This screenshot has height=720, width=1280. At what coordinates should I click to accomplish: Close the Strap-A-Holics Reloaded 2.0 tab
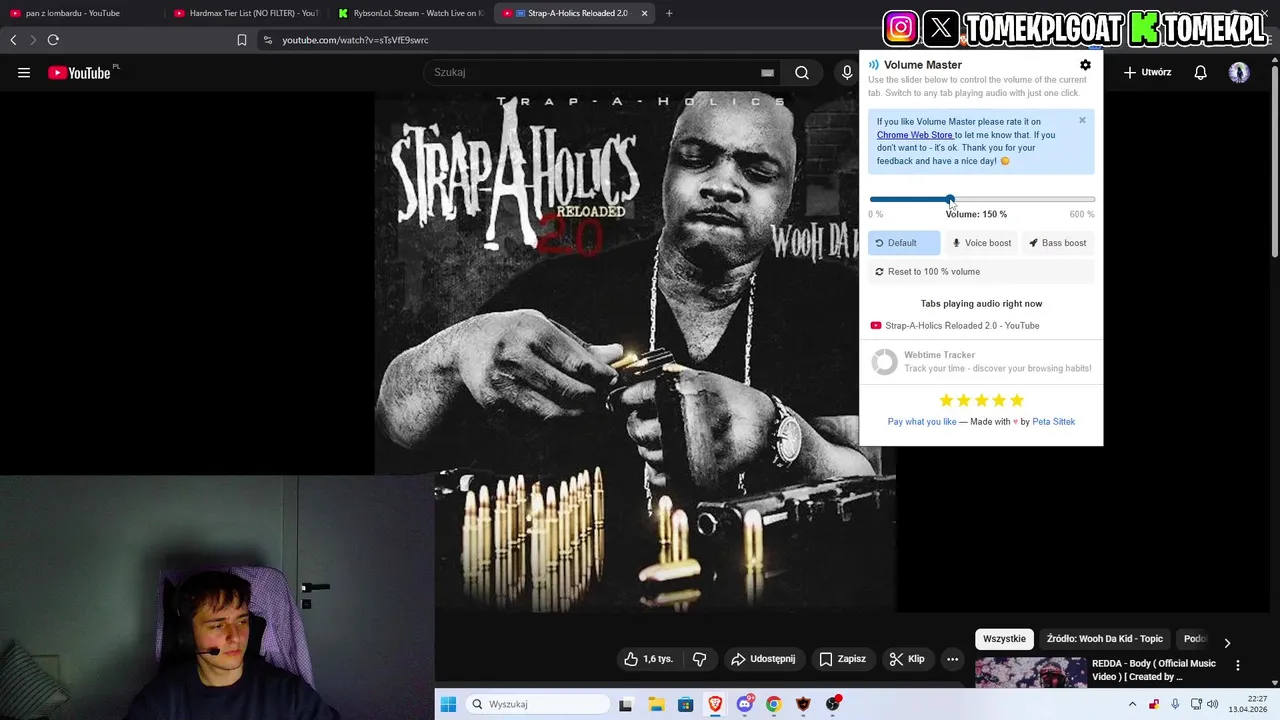click(644, 13)
